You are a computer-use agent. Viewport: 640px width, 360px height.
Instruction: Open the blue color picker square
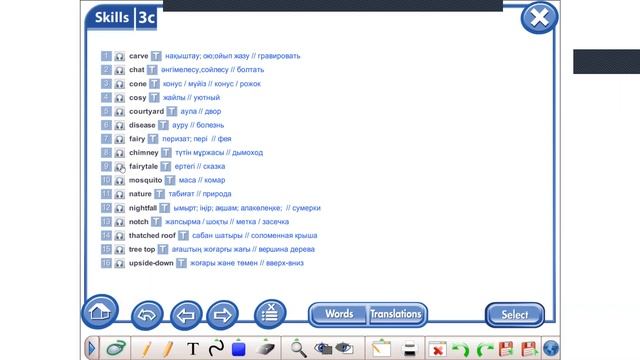click(238, 349)
